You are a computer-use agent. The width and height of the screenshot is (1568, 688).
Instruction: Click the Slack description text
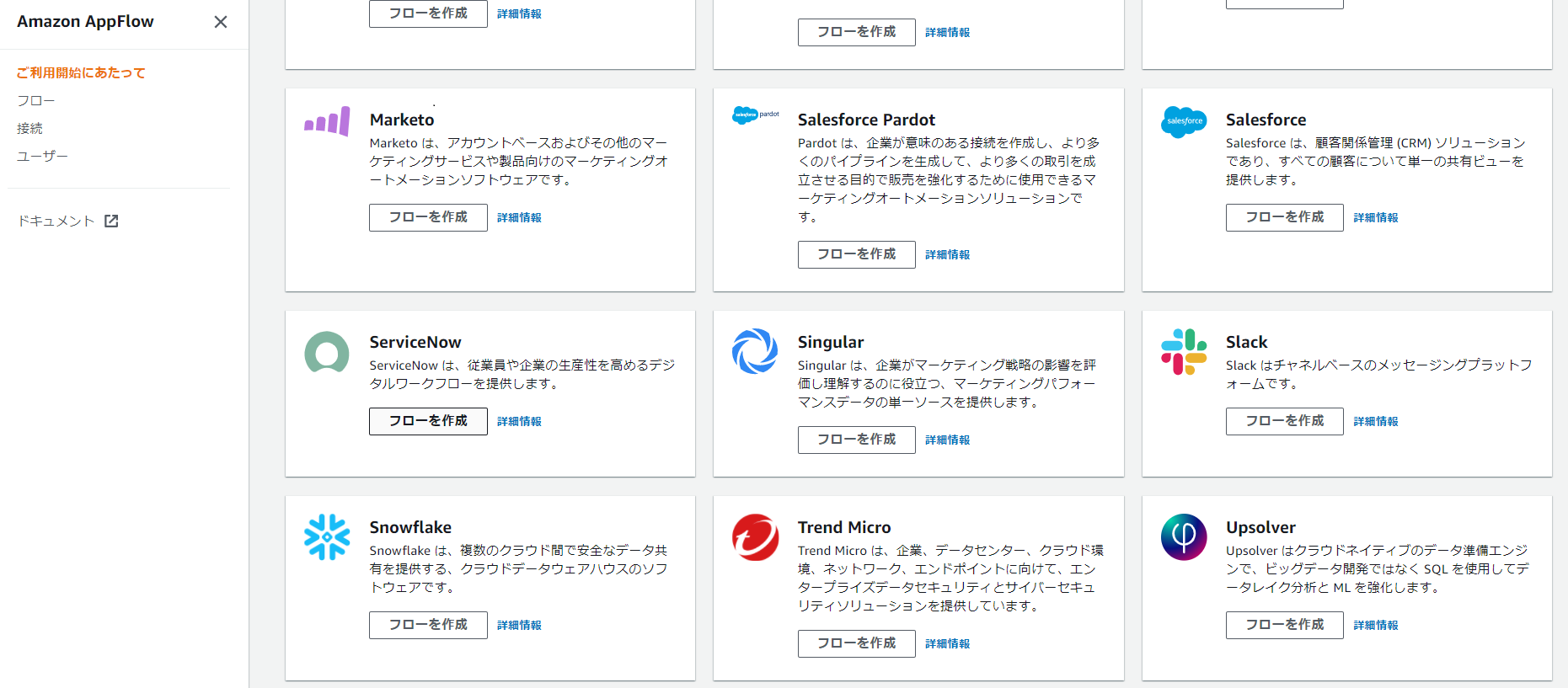coord(1379,375)
